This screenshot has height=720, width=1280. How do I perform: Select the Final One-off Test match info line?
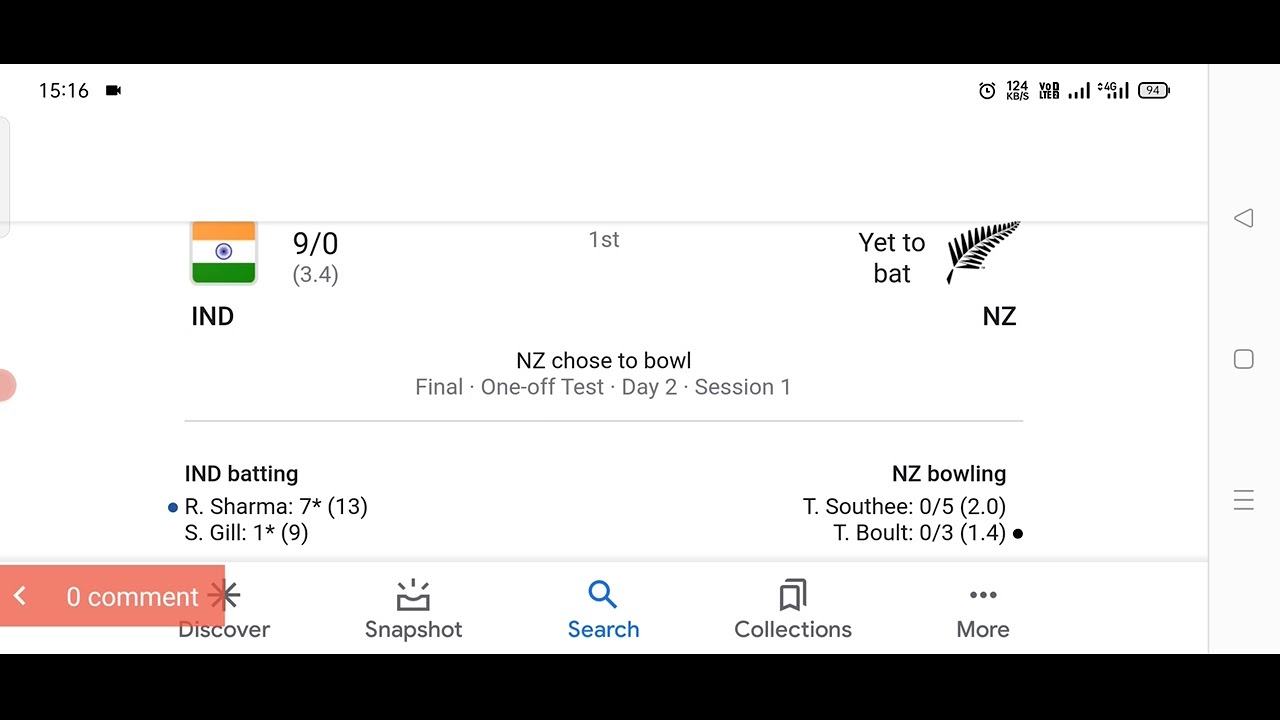pos(603,387)
